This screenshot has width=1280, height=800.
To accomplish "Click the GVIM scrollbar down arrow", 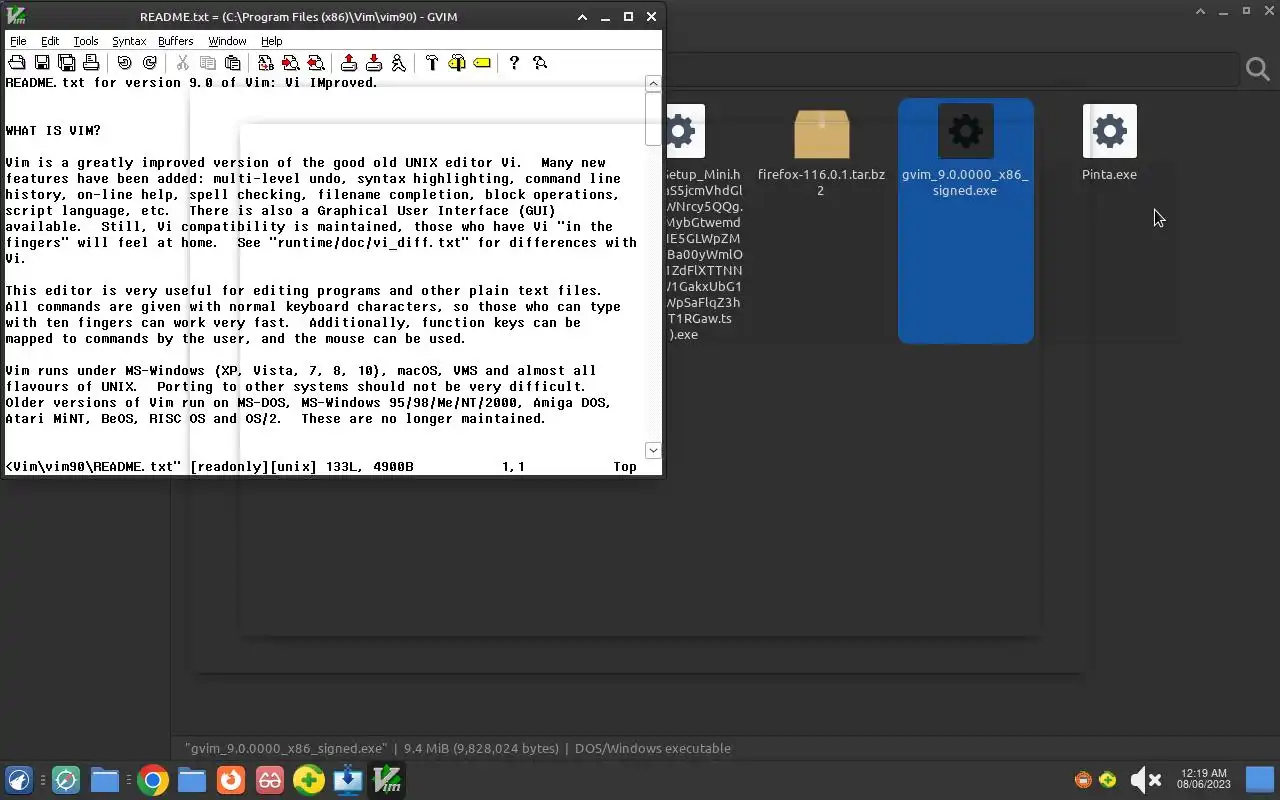I will click(x=653, y=450).
